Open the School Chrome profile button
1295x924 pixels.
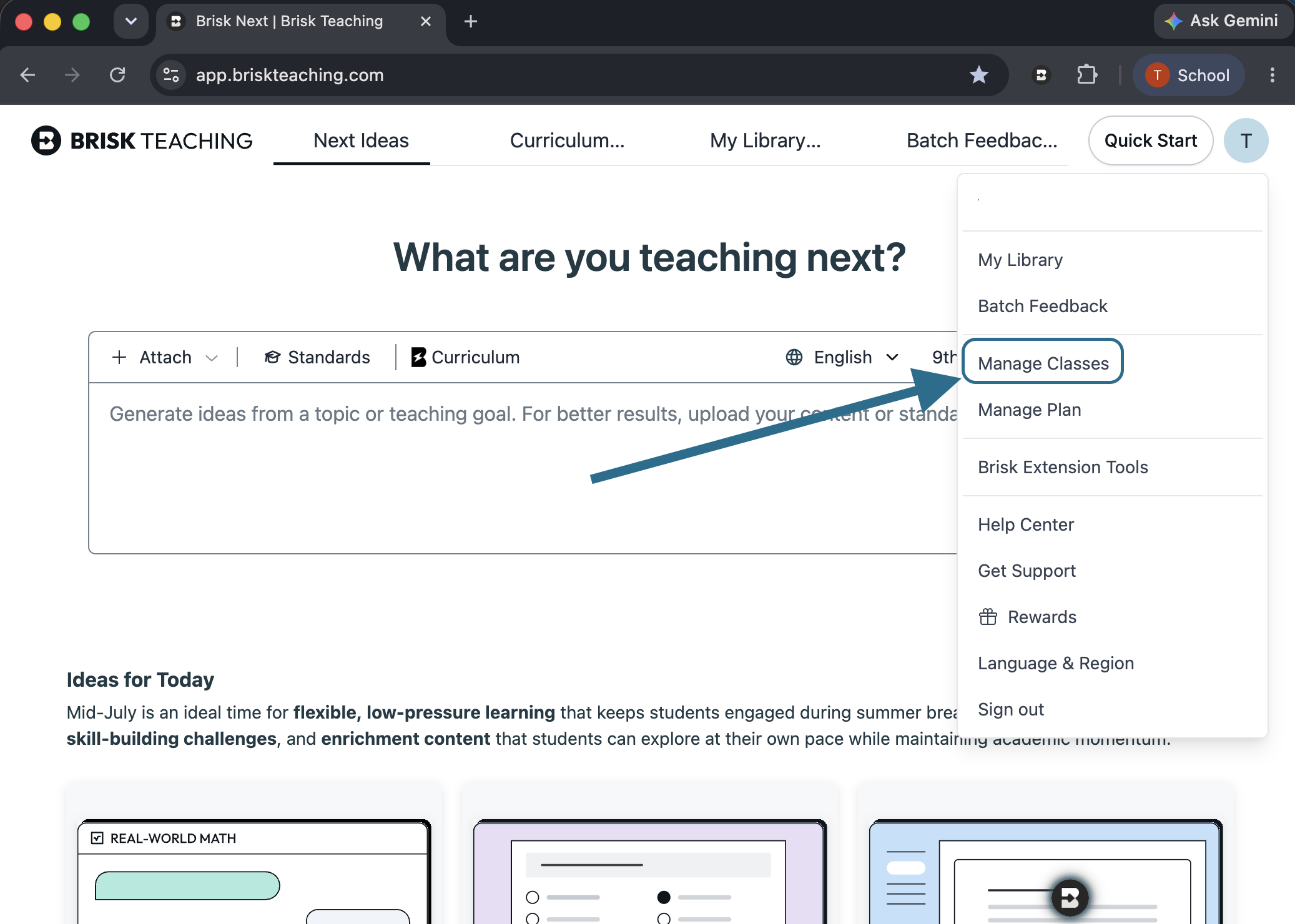(1188, 75)
